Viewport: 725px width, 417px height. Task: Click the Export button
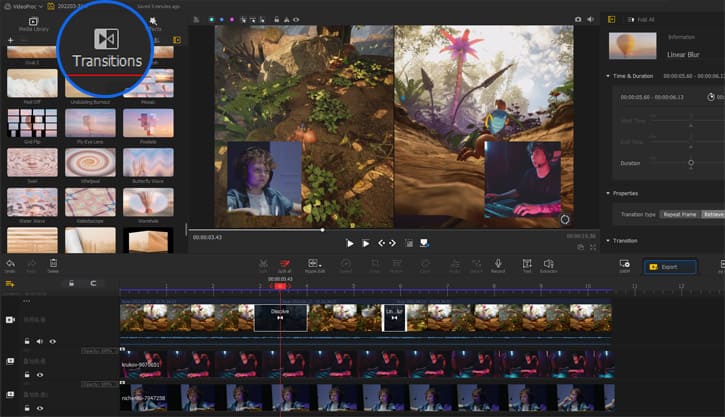click(670, 267)
